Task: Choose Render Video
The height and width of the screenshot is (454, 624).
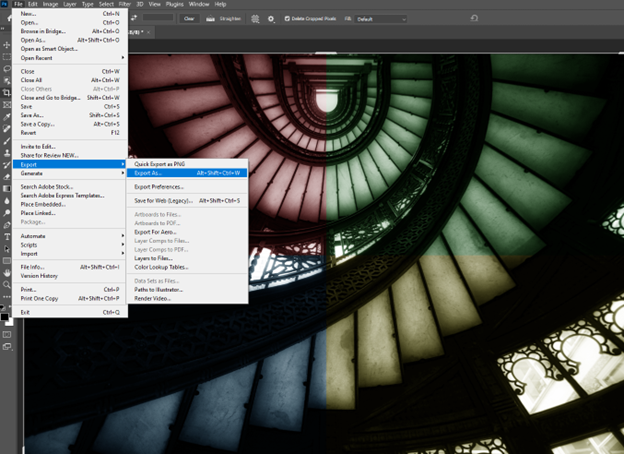Action: click(x=187, y=298)
